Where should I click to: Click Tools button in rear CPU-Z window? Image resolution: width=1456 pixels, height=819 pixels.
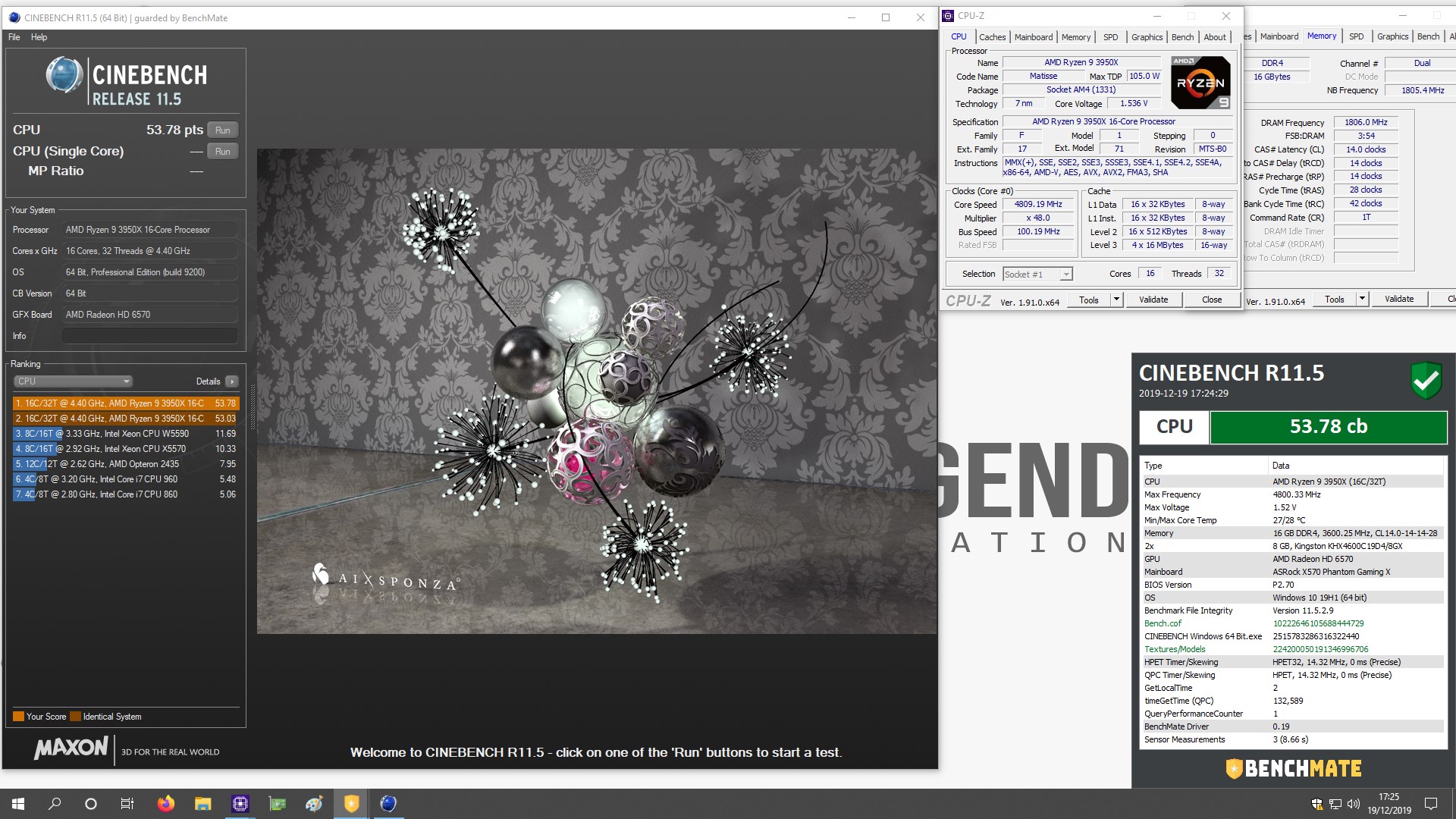click(1335, 300)
